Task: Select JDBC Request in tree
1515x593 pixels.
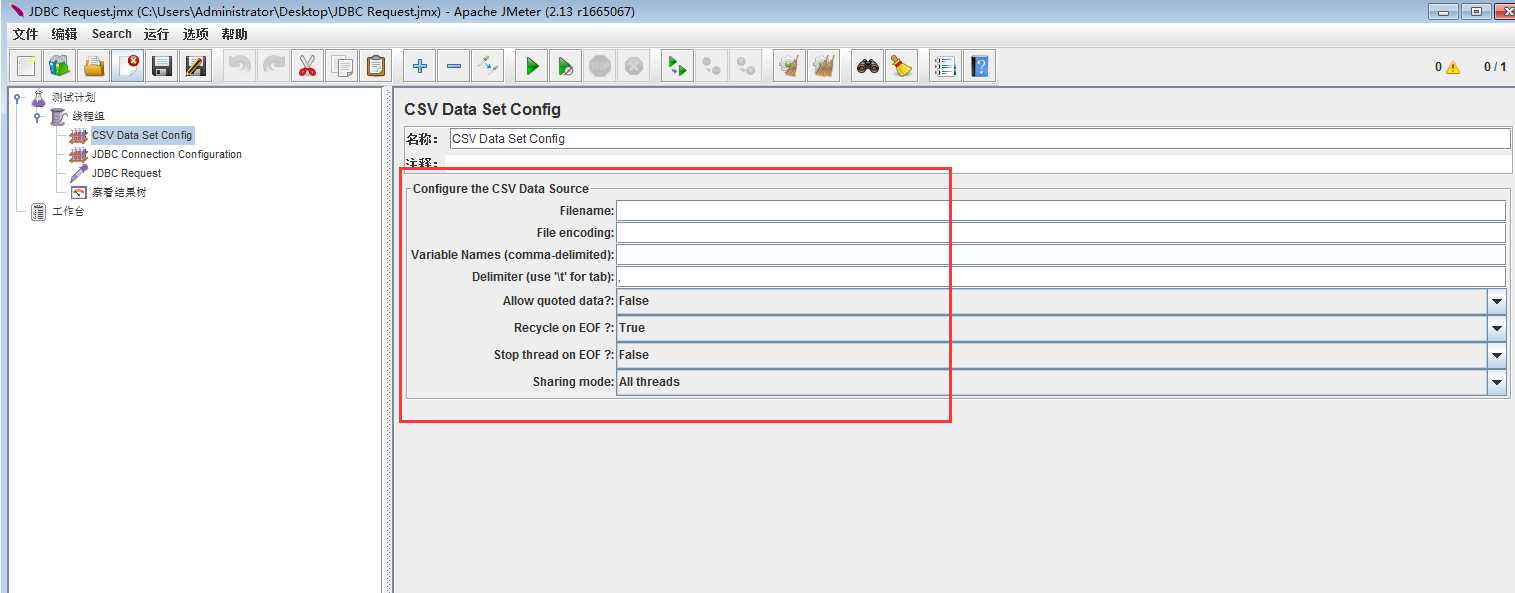Action: [127, 173]
